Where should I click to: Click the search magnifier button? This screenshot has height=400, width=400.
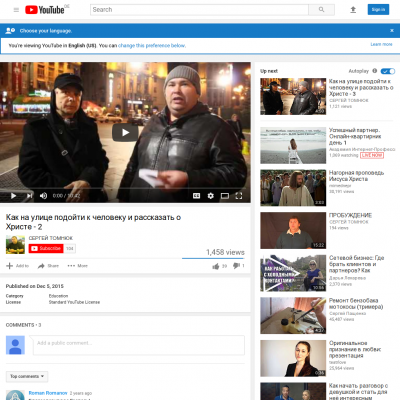(x=321, y=10)
